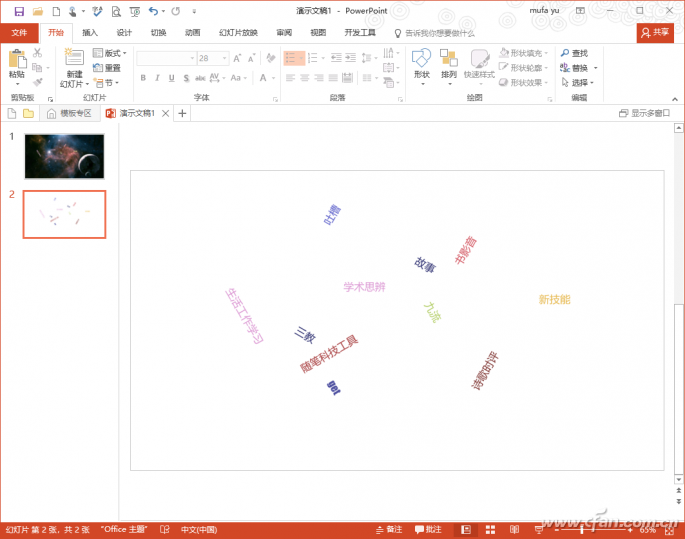The image size is (685, 539).
Task: Justify the paragraph text
Action: pyautogui.click(x=333, y=78)
